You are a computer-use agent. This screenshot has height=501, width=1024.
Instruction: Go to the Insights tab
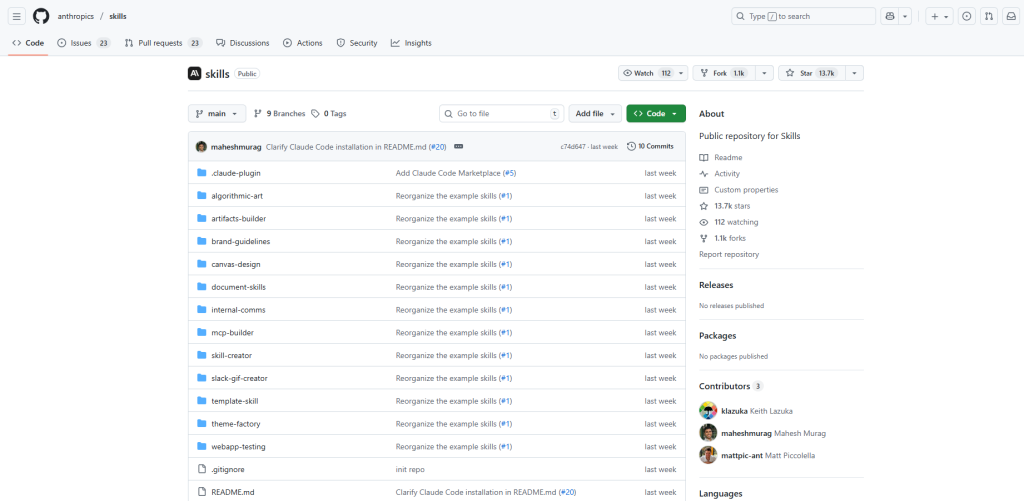point(411,43)
